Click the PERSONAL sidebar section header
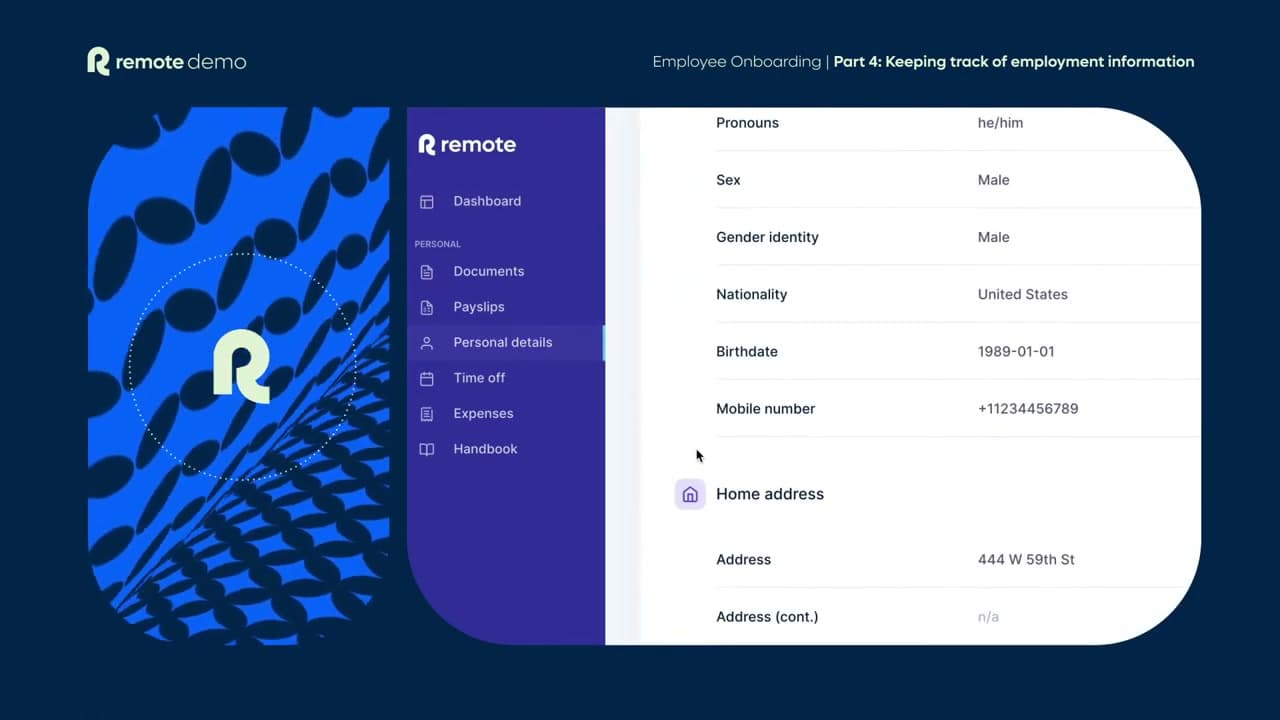1280x720 pixels. pos(437,244)
